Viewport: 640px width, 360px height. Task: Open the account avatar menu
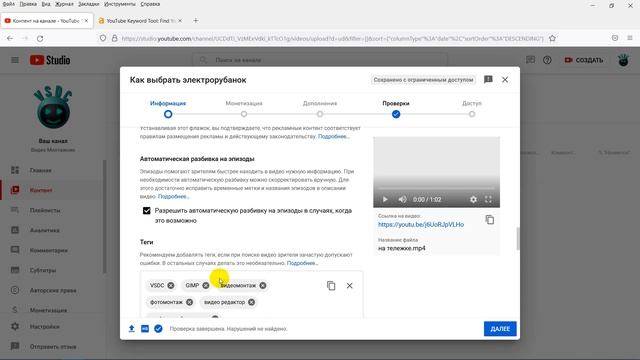coord(623,60)
